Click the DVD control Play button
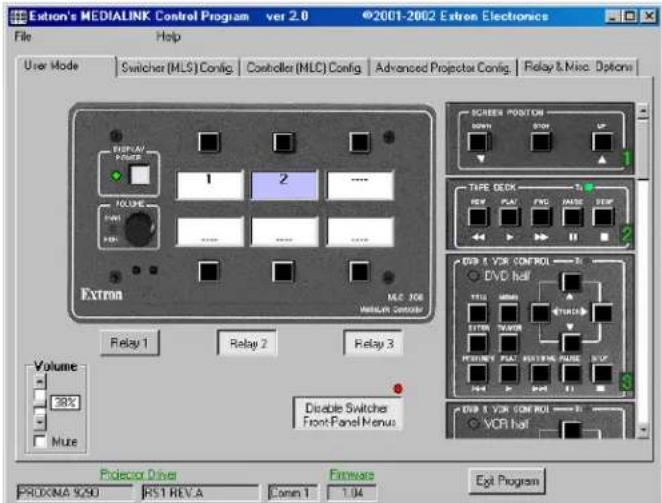 point(509,373)
